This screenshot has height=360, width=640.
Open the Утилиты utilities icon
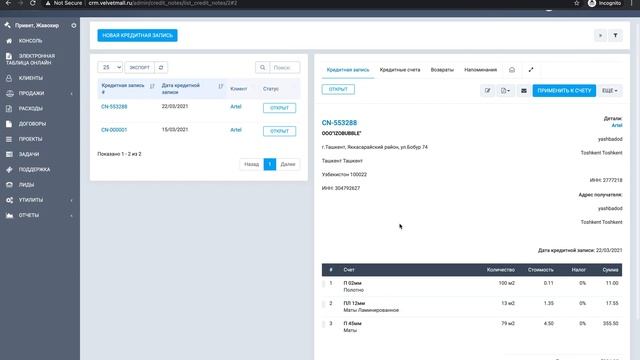pyautogui.click(x=9, y=200)
